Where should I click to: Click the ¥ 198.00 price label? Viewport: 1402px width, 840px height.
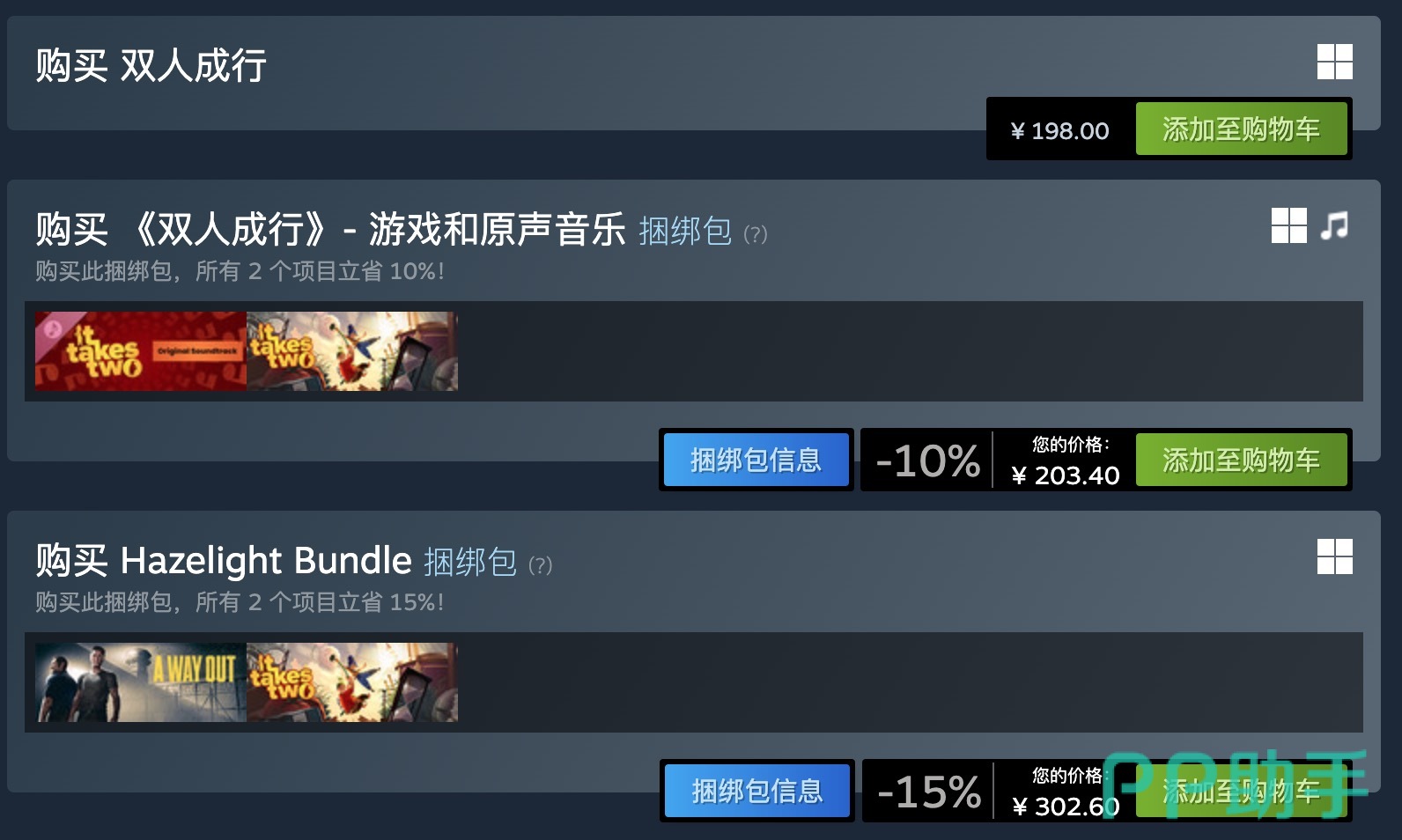(x=1059, y=131)
